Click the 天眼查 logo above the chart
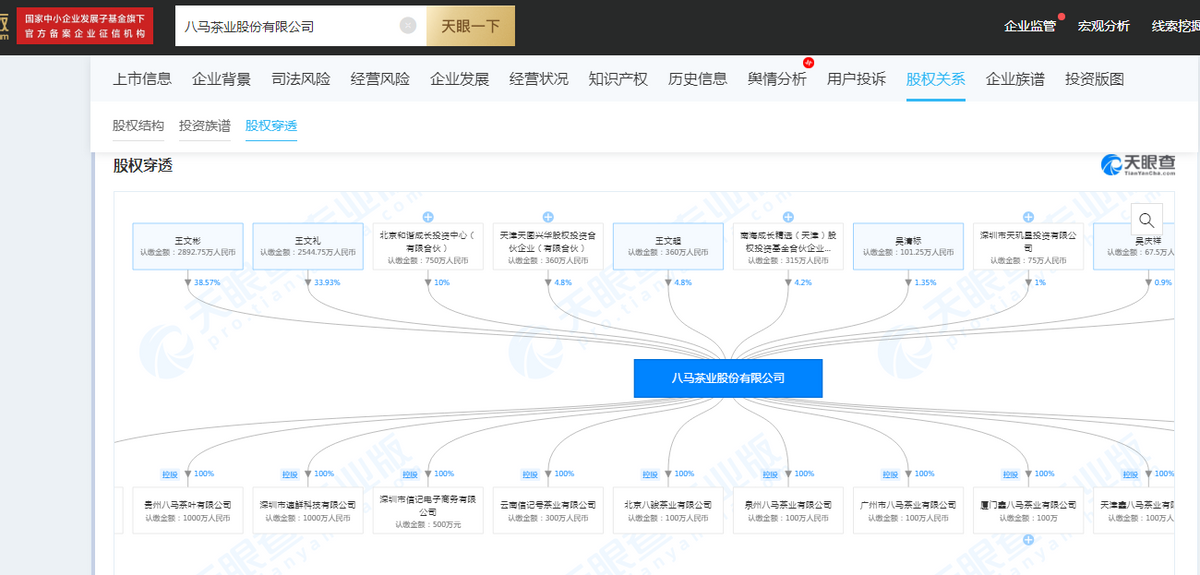Viewport: 1200px width, 575px height. pyautogui.click(x=1138, y=165)
